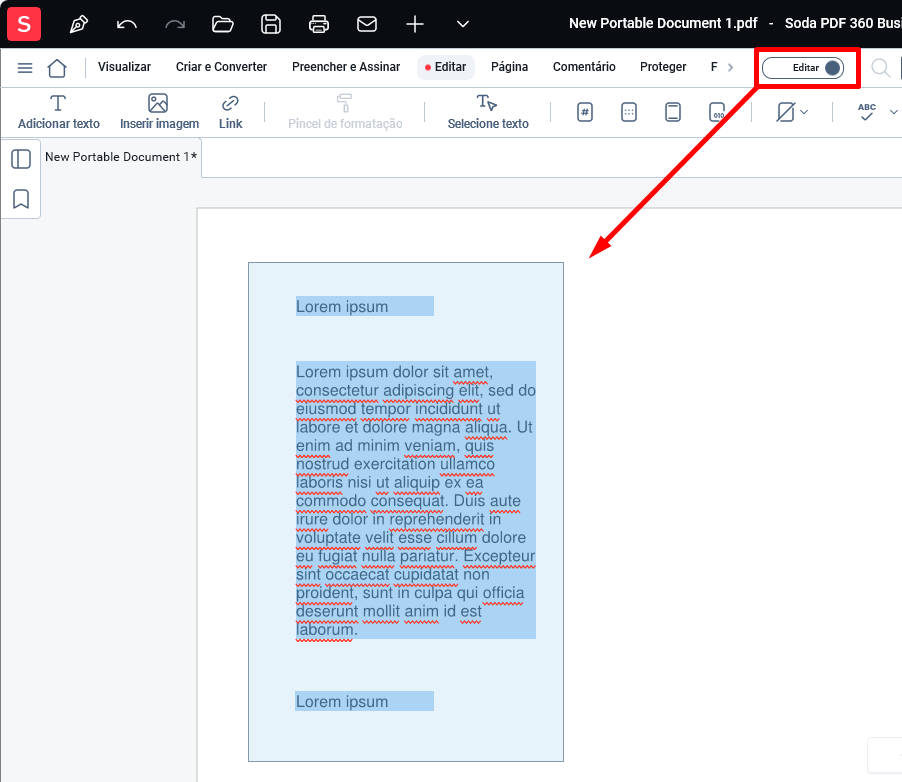The width and height of the screenshot is (902, 782).
Task: Click the bottom 'Lorem ipsum' text line
Action: 342,701
